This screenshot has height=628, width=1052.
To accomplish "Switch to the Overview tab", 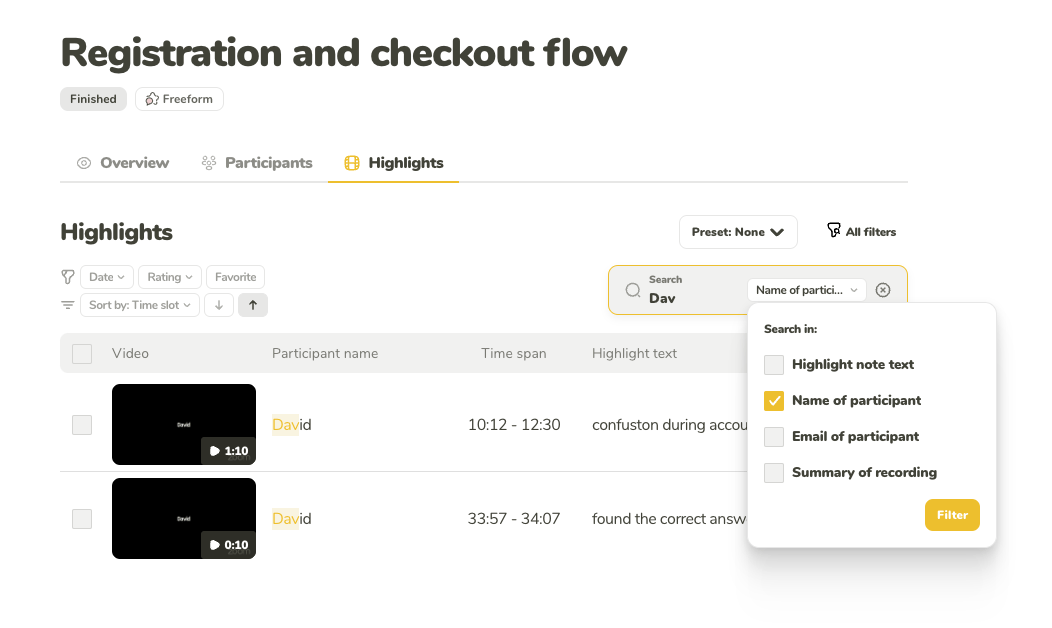I will [123, 163].
